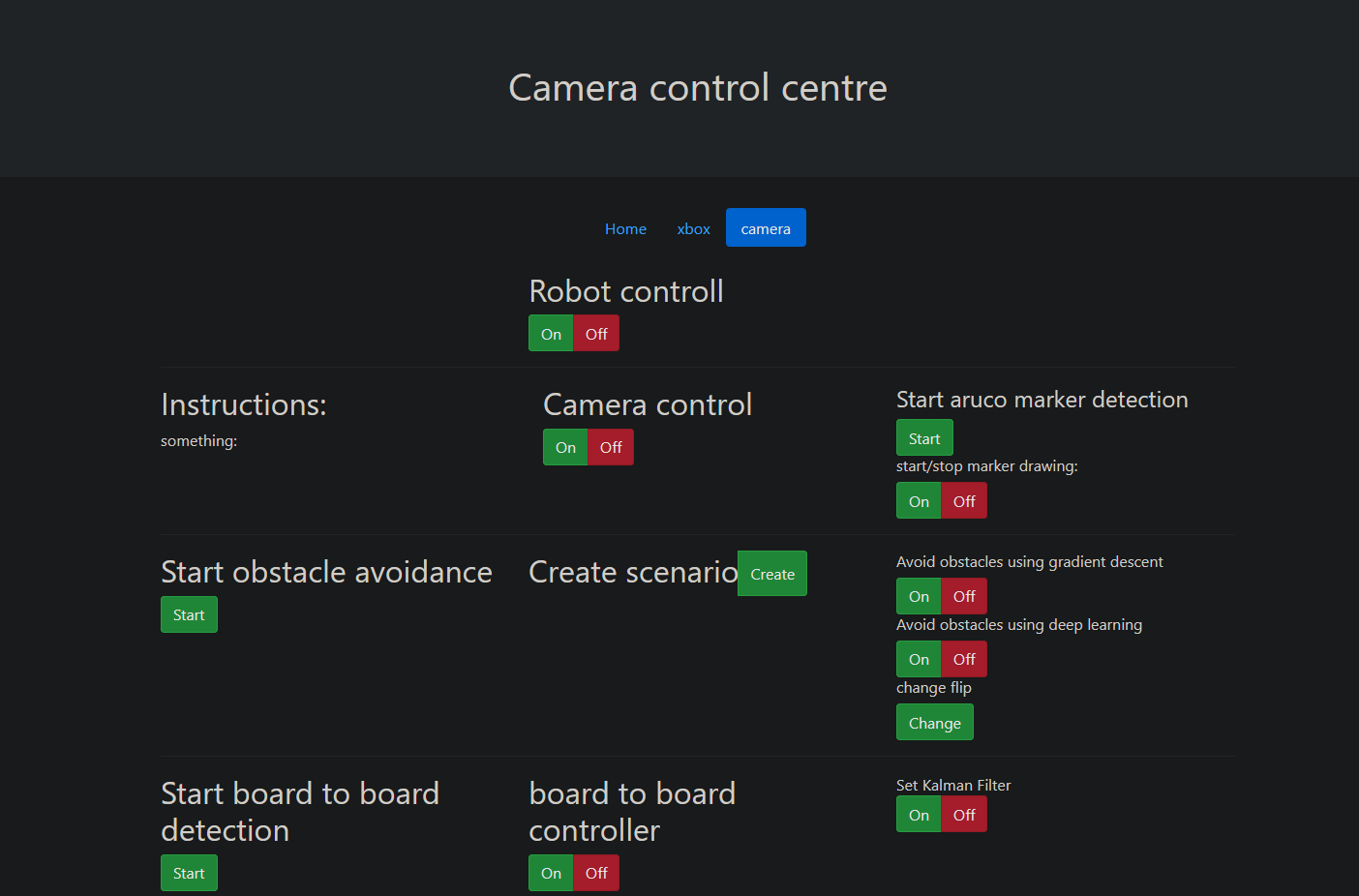Image resolution: width=1359 pixels, height=896 pixels.
Task: Click the 'Robot controll' heading
Action: (626, 291)
